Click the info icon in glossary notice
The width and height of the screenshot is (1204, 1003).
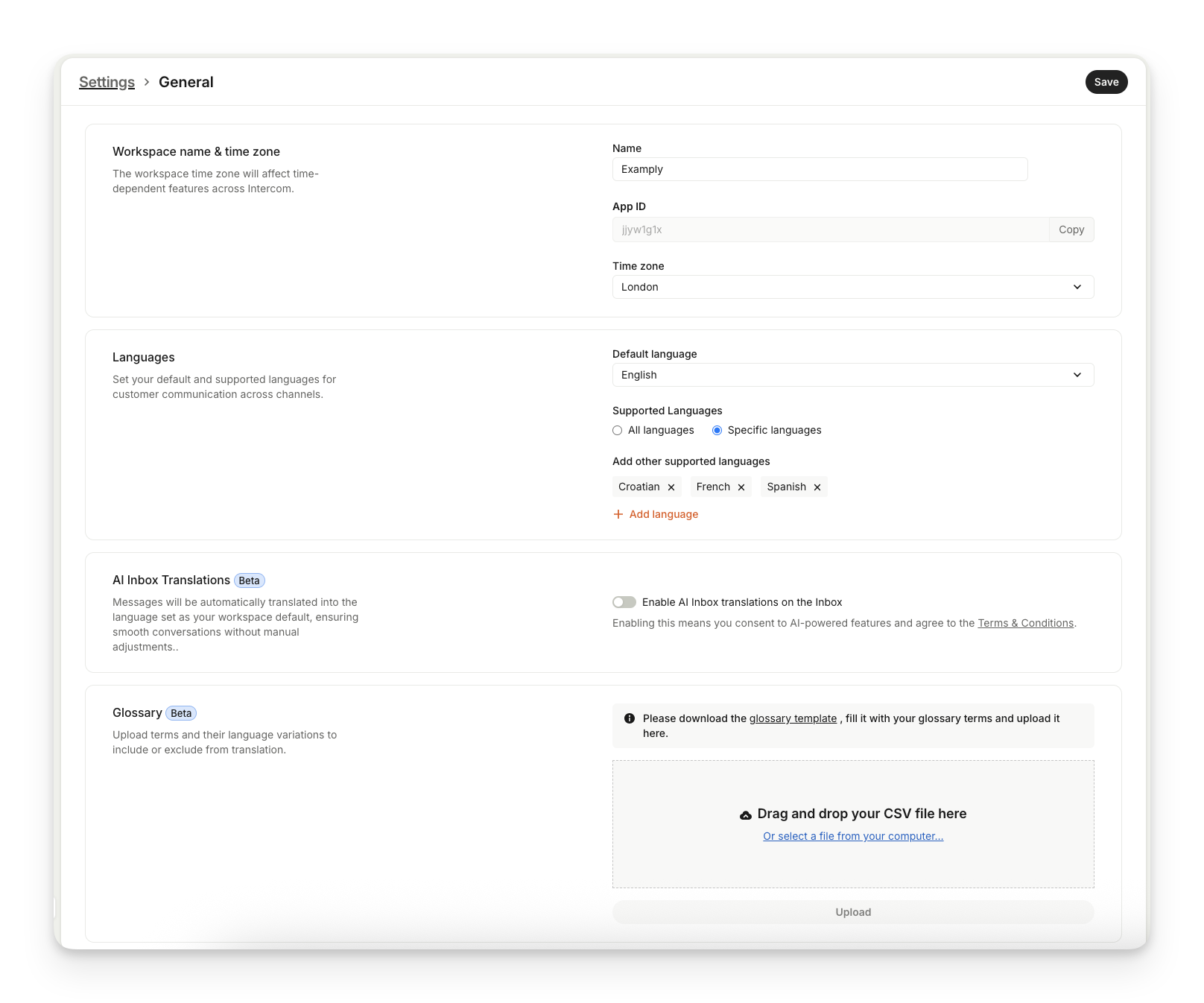coord(630,718)
